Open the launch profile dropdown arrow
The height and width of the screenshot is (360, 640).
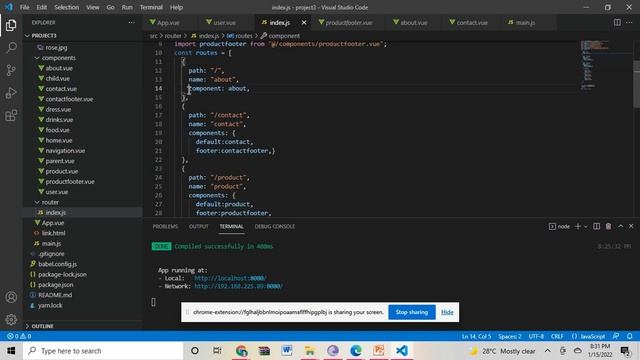pyautogui.click(x=586, y=227)
